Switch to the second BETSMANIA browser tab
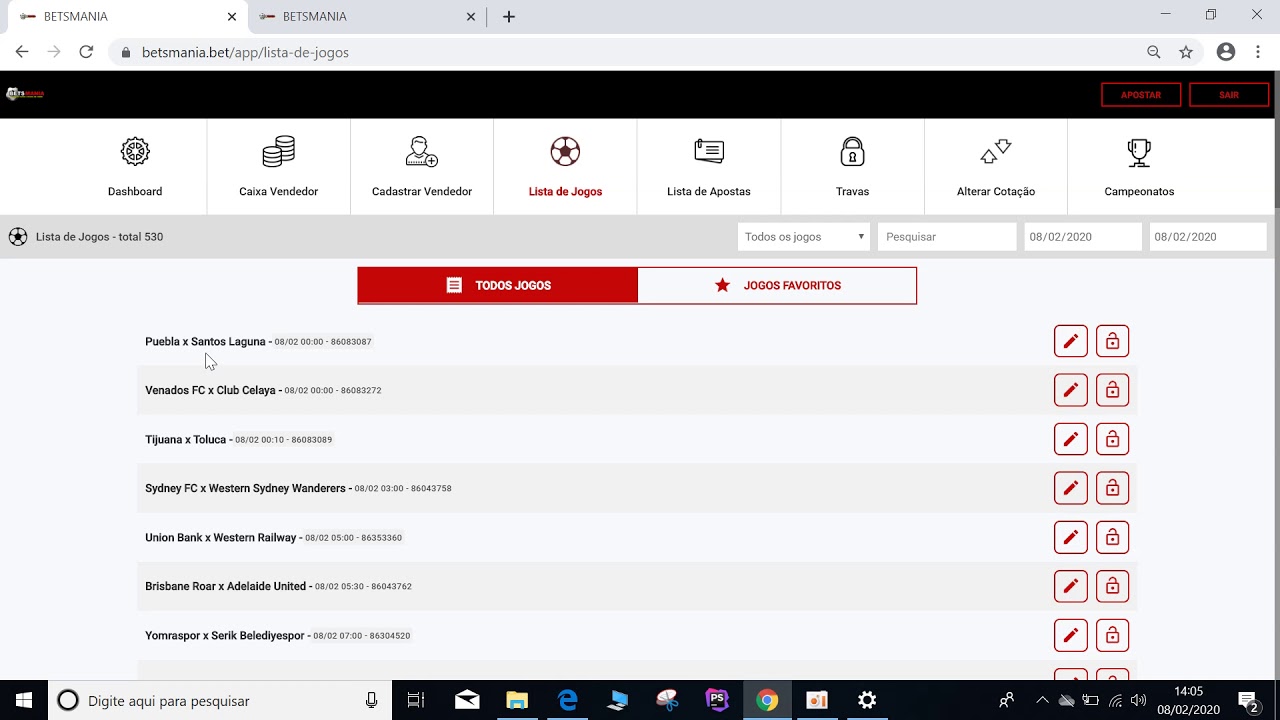Image resolution: width=1280 pixels, height=720 pixels. [x=368, y=17]
